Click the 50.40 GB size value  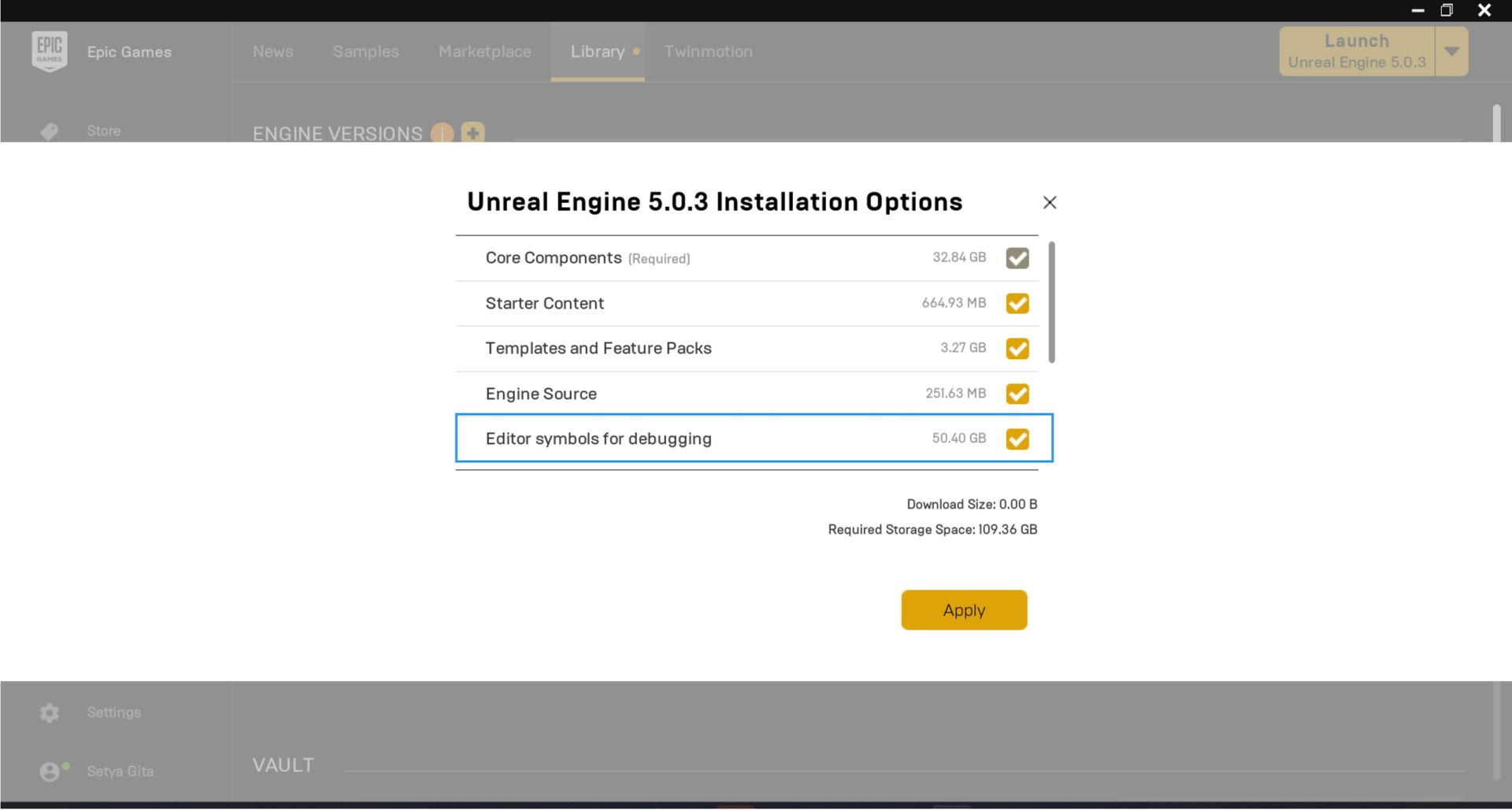pyautogui.click(x=958, y=438)
